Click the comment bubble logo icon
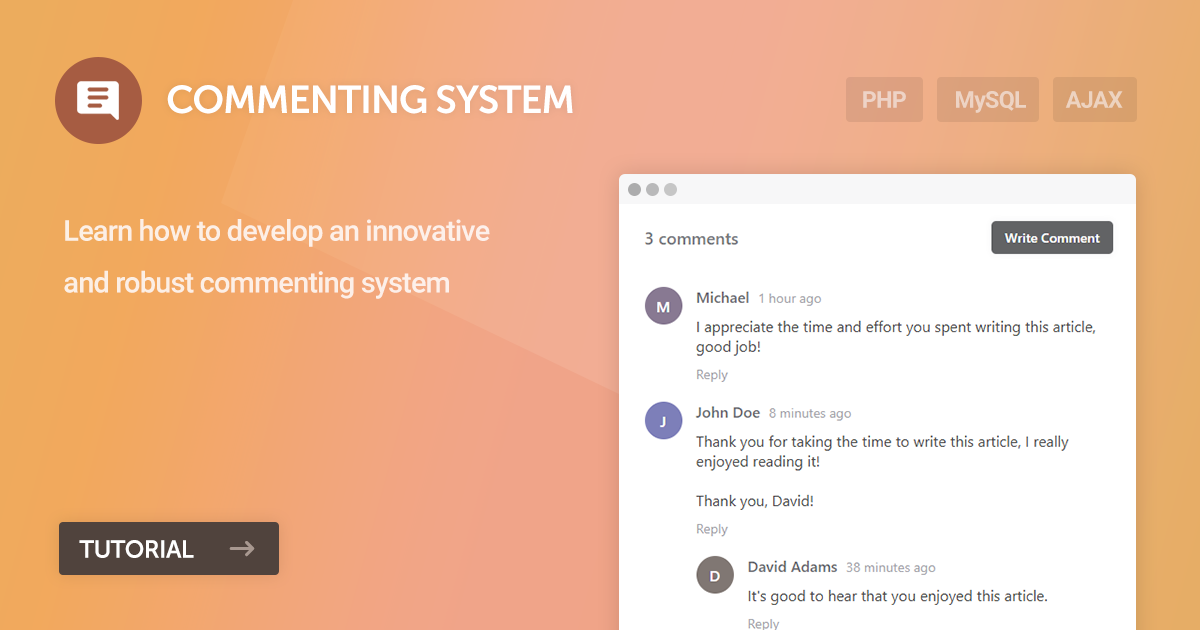The width and height of the screenshot is (1200, 630). pos(98,100)
